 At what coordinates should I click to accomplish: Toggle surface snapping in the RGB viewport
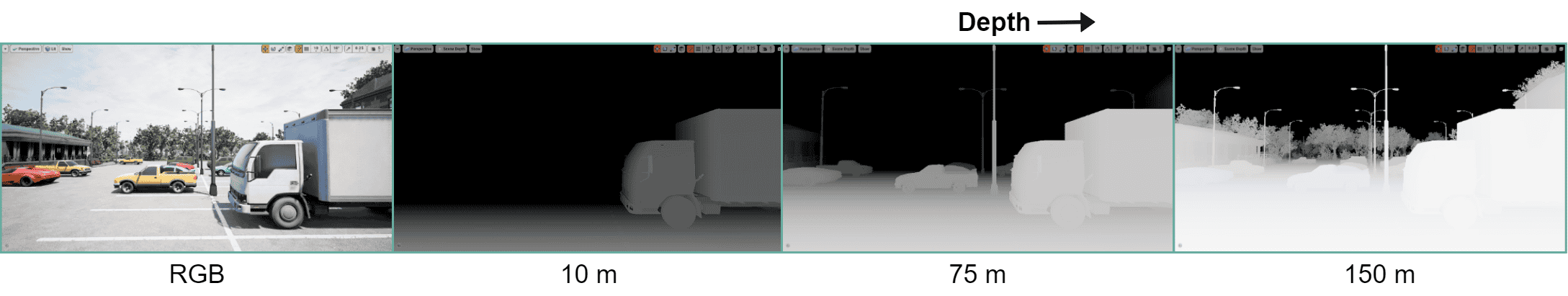[x=299, y=49]
